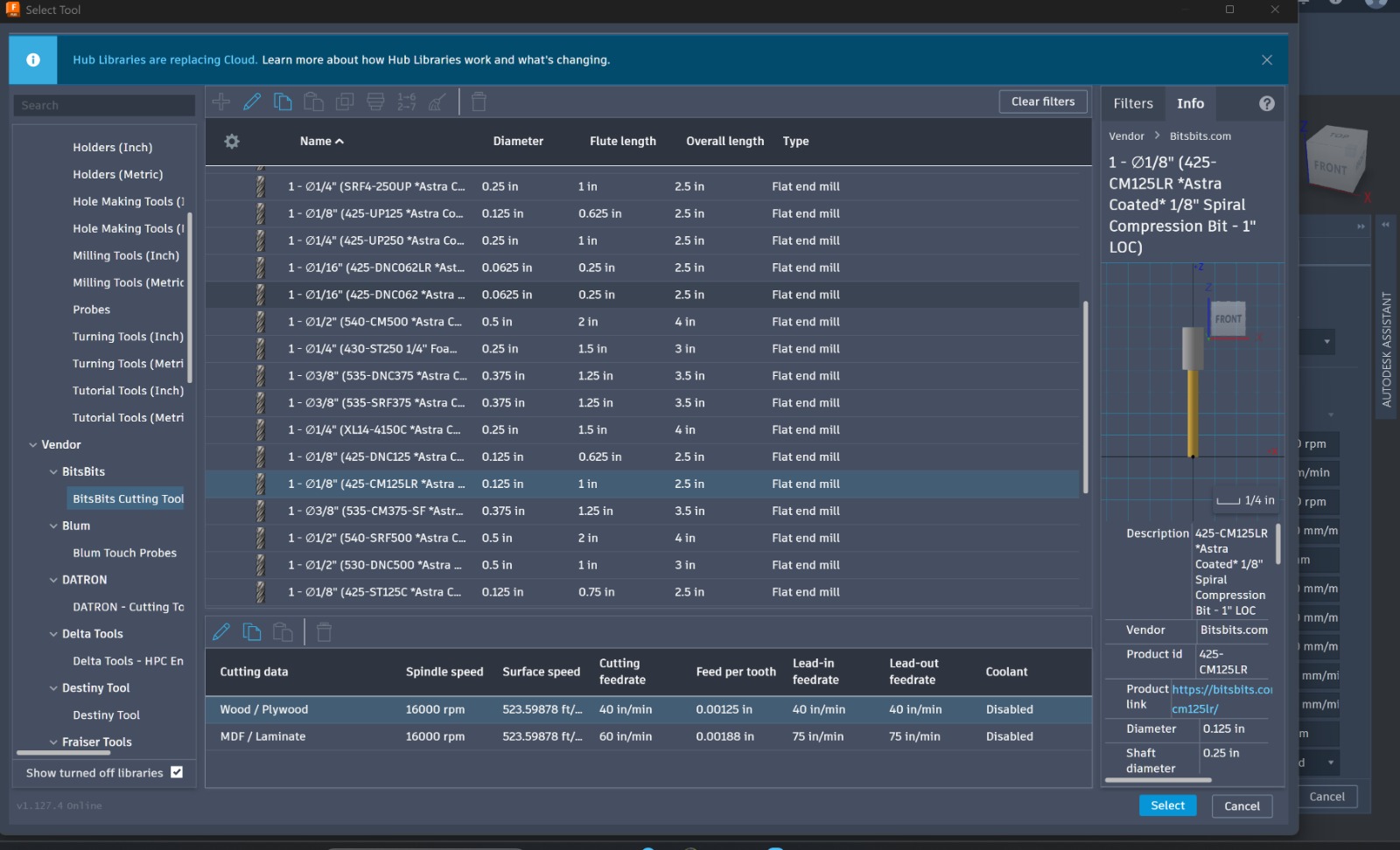The height and width of the screenshot is (850, 1400).
Task: Click the Clear filters button
Action: (1043, 101)
